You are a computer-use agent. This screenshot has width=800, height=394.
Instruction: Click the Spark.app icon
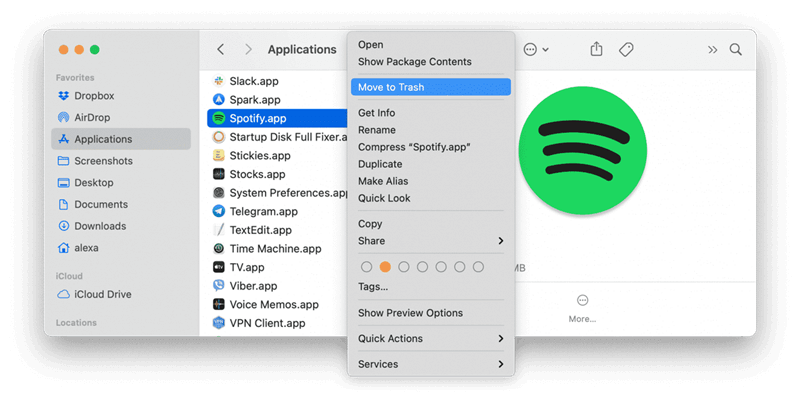click(219, 100)
